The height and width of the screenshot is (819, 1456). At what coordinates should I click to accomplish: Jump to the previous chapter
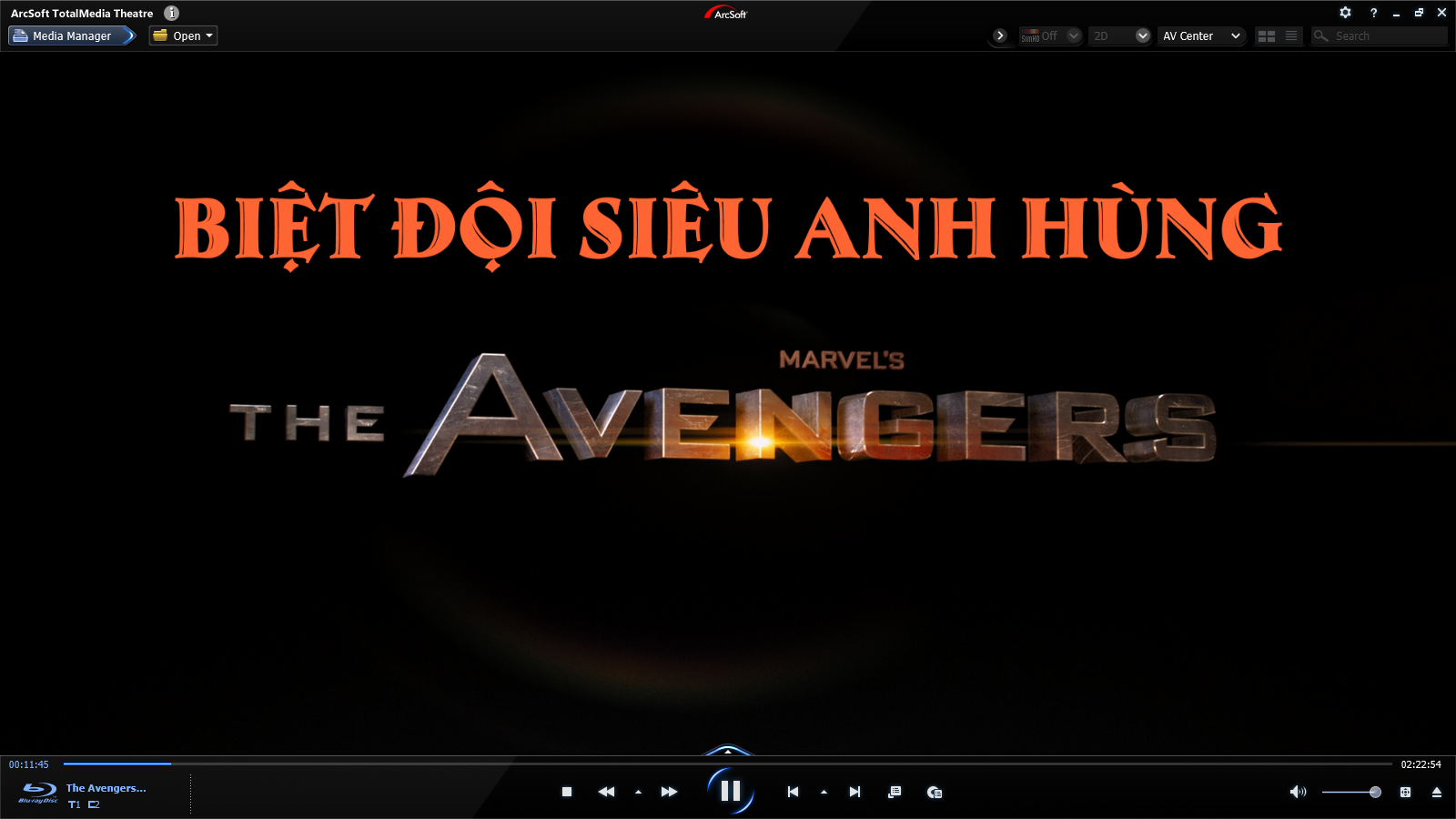coord(793,792)
